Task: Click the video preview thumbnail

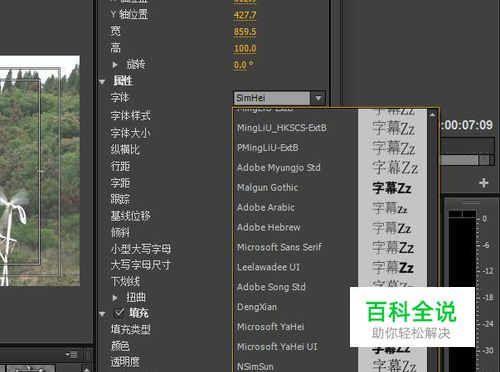Action: point(40,171)
